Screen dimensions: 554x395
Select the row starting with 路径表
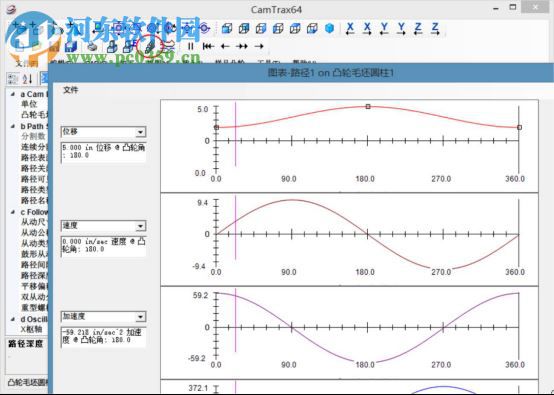(34, 158)
